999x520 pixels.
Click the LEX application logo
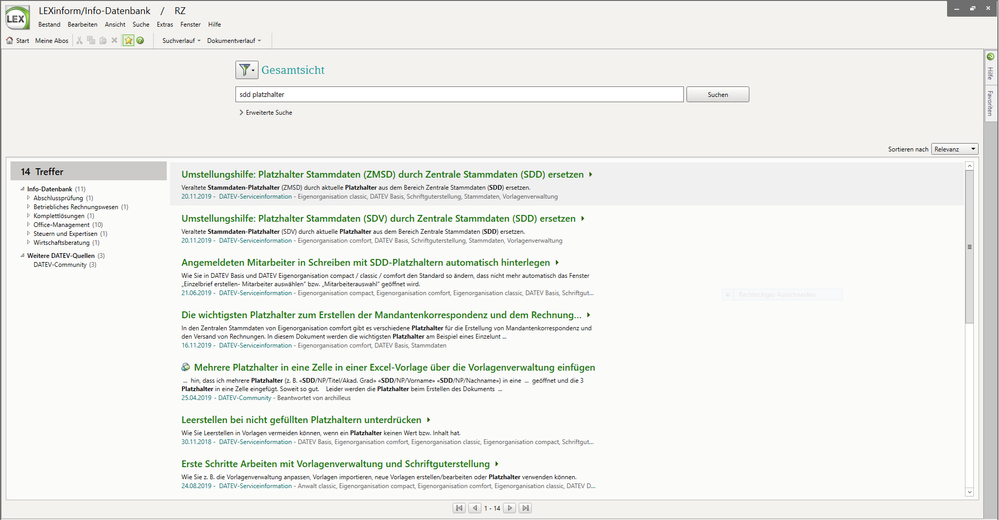click(x=16, y=18)
